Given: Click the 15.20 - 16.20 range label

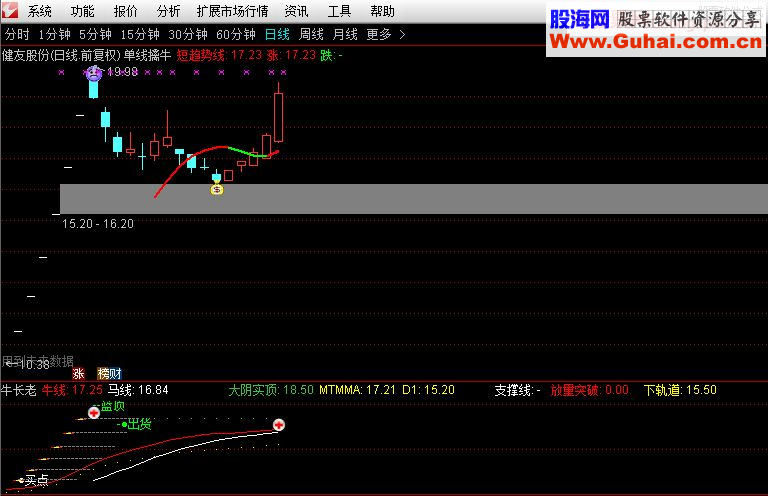Looking at the screenshot, I should tap(98, 224).
